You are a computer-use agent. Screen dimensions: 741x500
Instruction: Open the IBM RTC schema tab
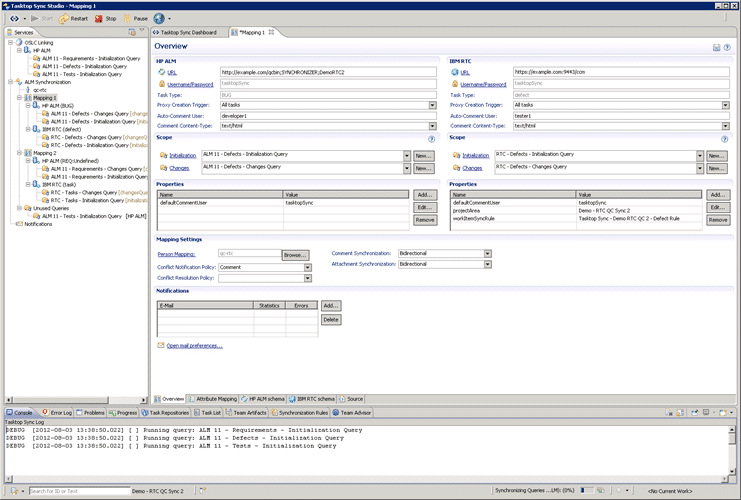point(311,399)
